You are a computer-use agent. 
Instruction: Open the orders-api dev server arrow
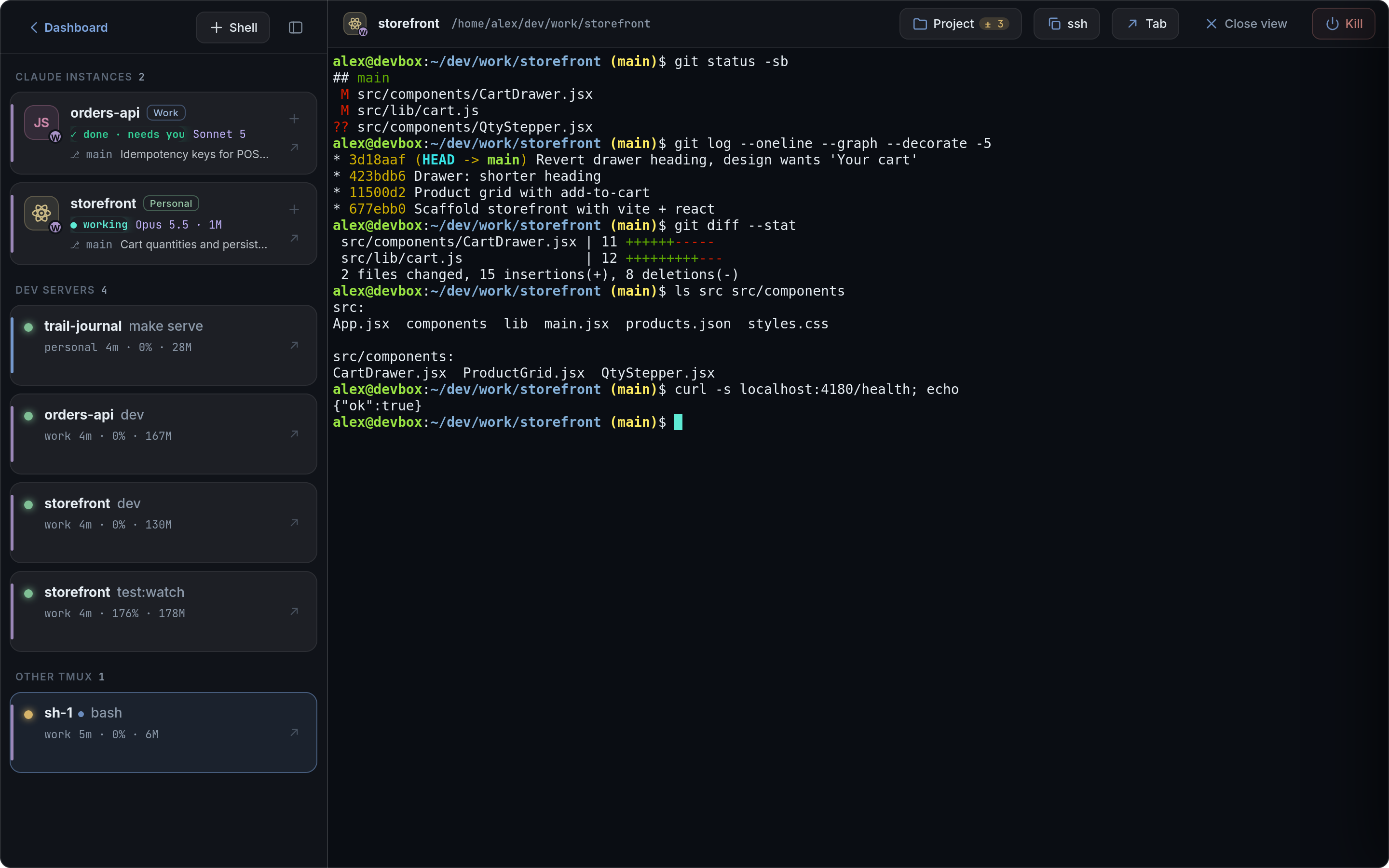[x=294, y=434]
